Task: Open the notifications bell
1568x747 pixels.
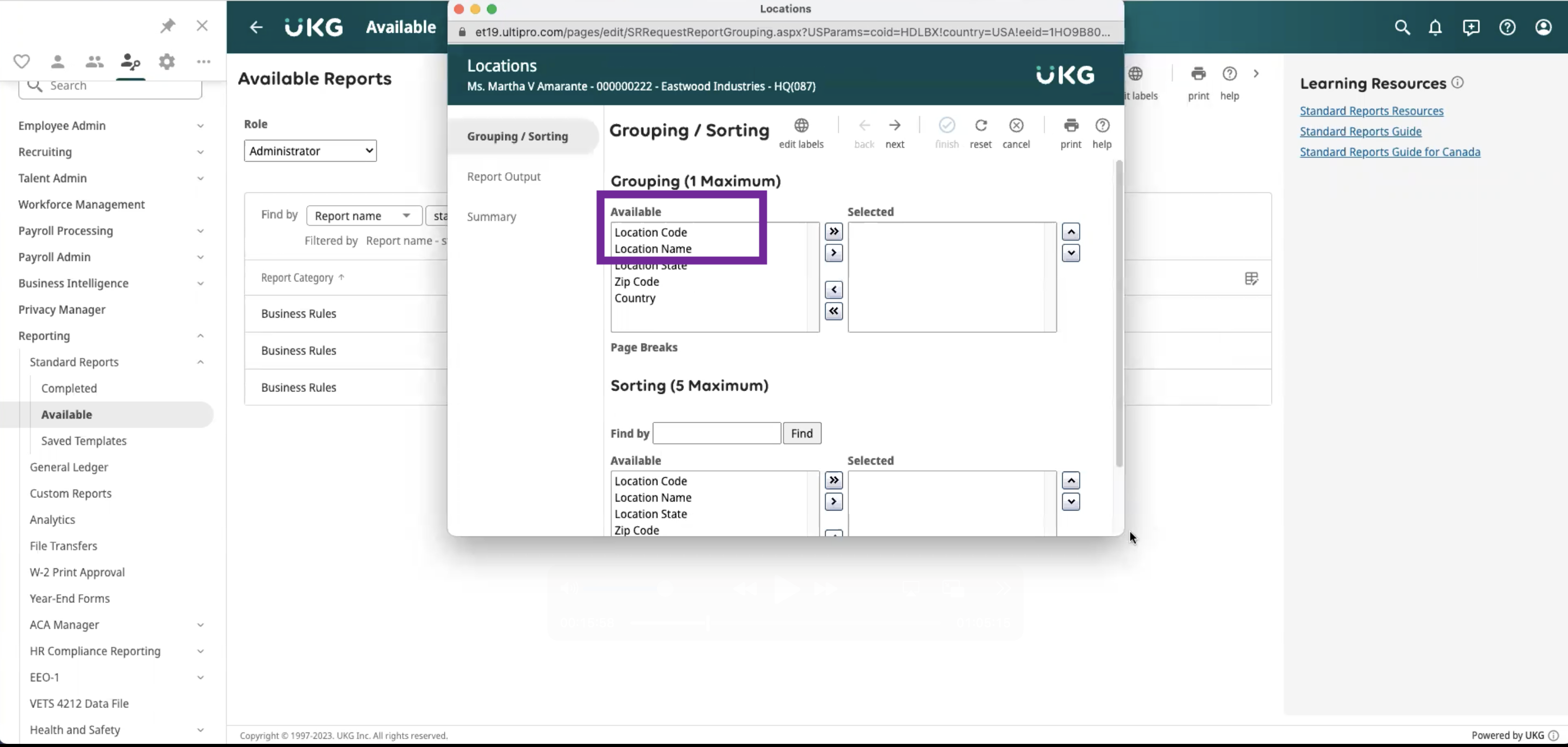Action: (1435, 28)
